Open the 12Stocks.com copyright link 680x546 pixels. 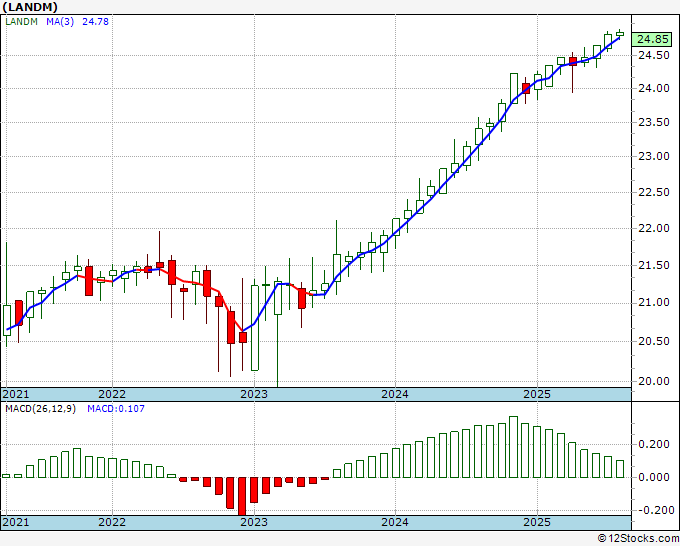pos(638,539)
